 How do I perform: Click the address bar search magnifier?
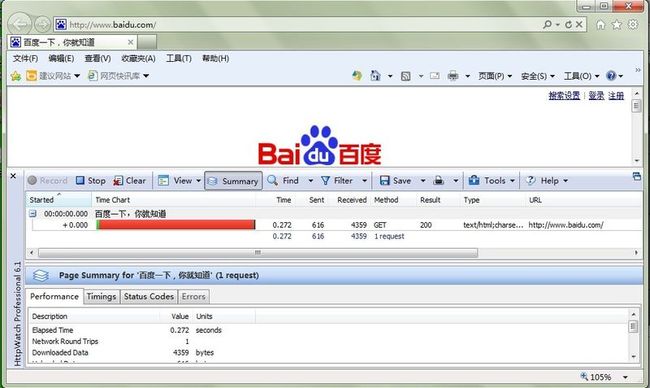tap(548, 24)
